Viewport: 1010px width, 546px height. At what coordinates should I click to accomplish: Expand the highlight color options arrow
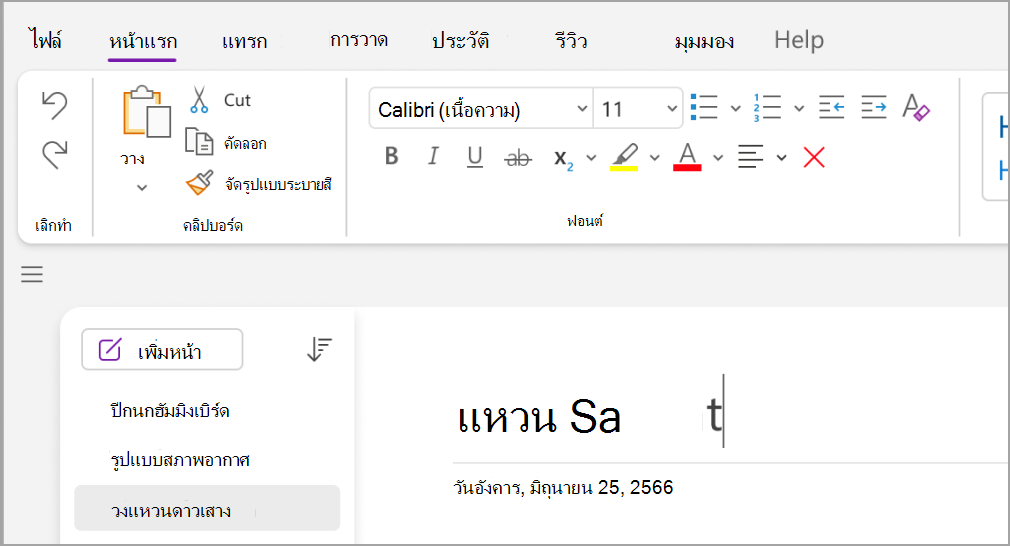click(654, 158)
